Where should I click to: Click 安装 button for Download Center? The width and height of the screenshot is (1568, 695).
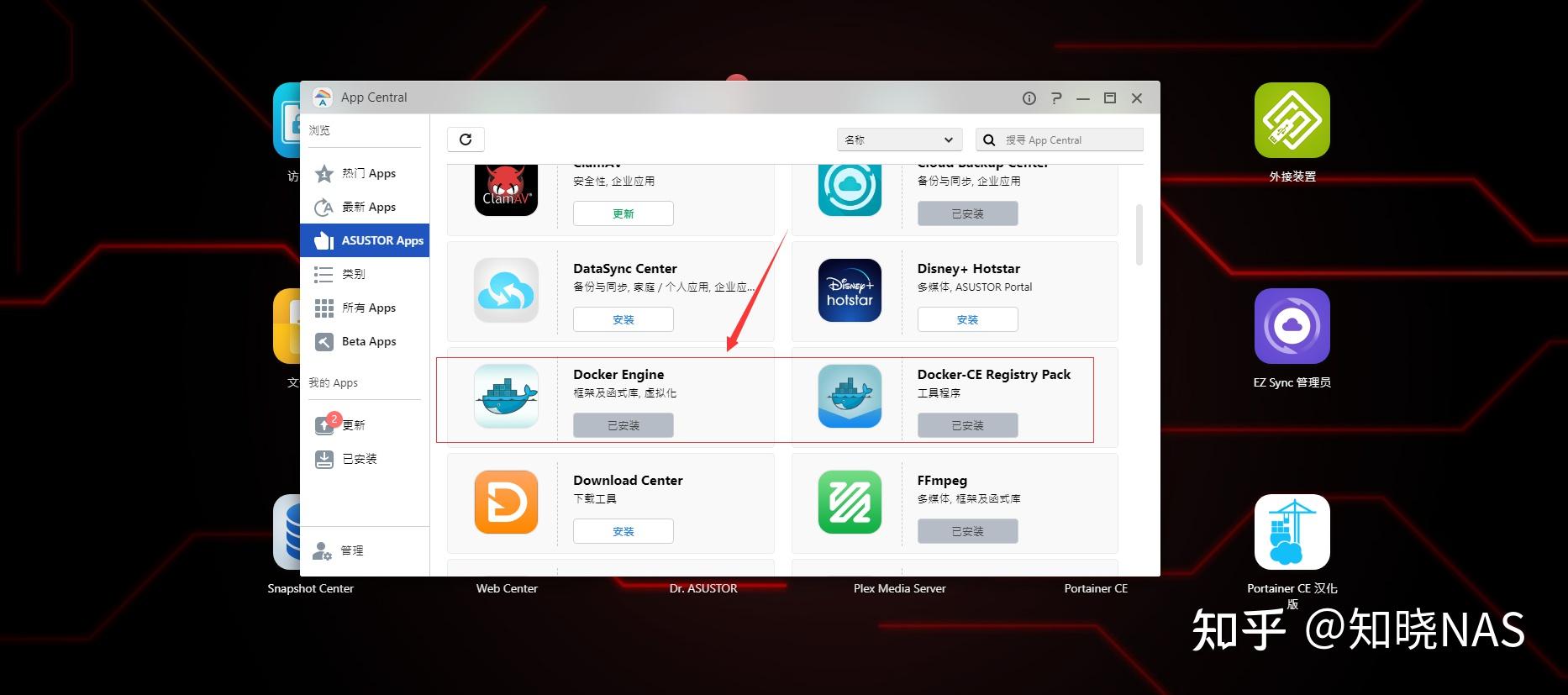point(624,531)
